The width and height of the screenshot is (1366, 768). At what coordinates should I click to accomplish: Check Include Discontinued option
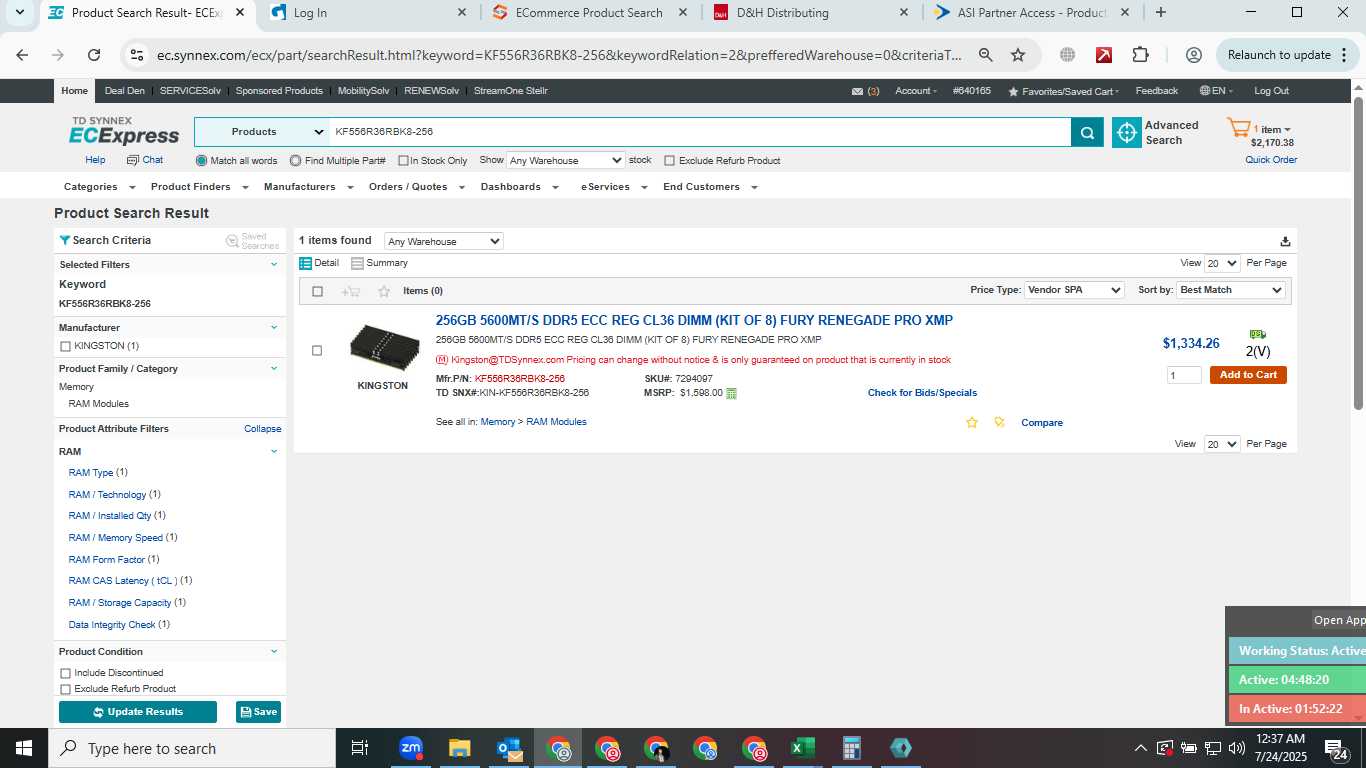coord(66,673)
